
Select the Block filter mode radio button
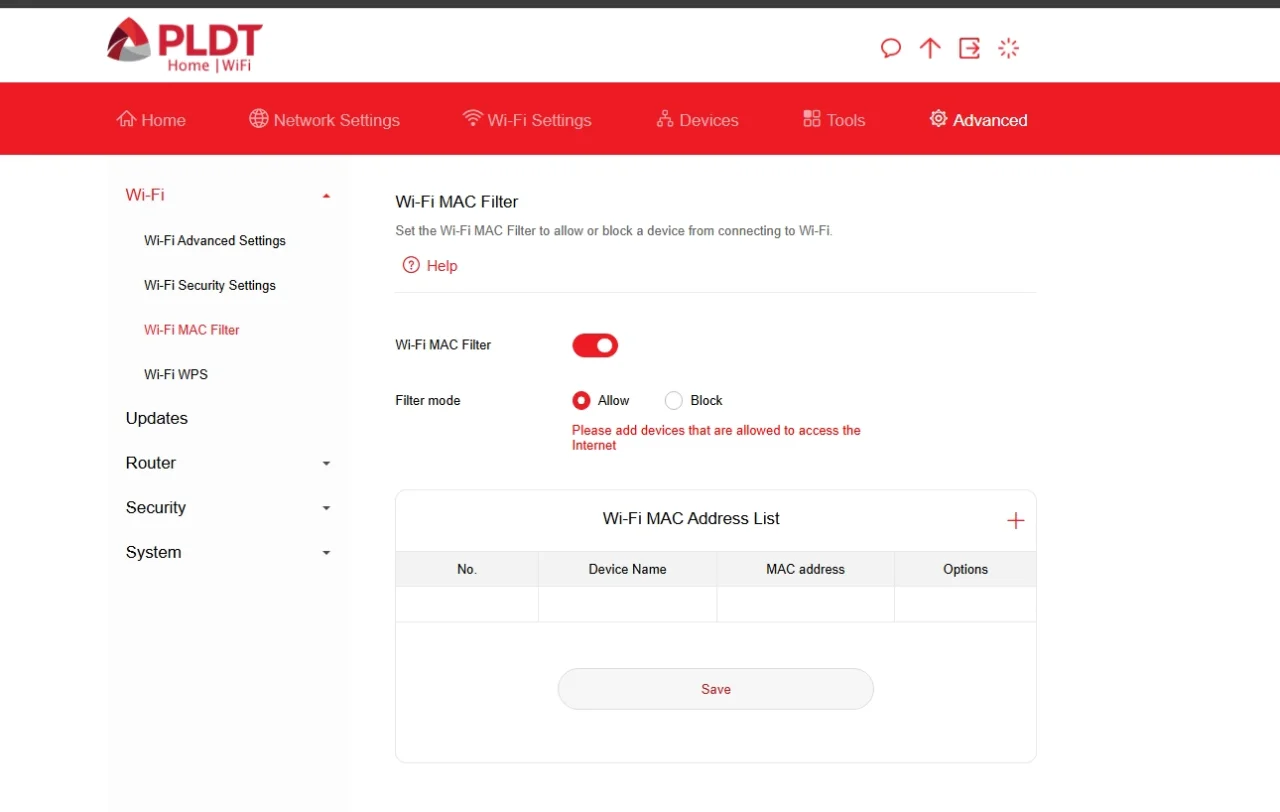pos(674,400)
